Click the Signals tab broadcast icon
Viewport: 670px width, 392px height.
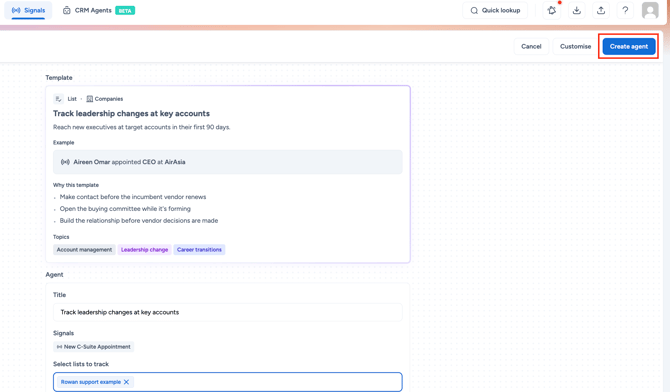(16, 10)
